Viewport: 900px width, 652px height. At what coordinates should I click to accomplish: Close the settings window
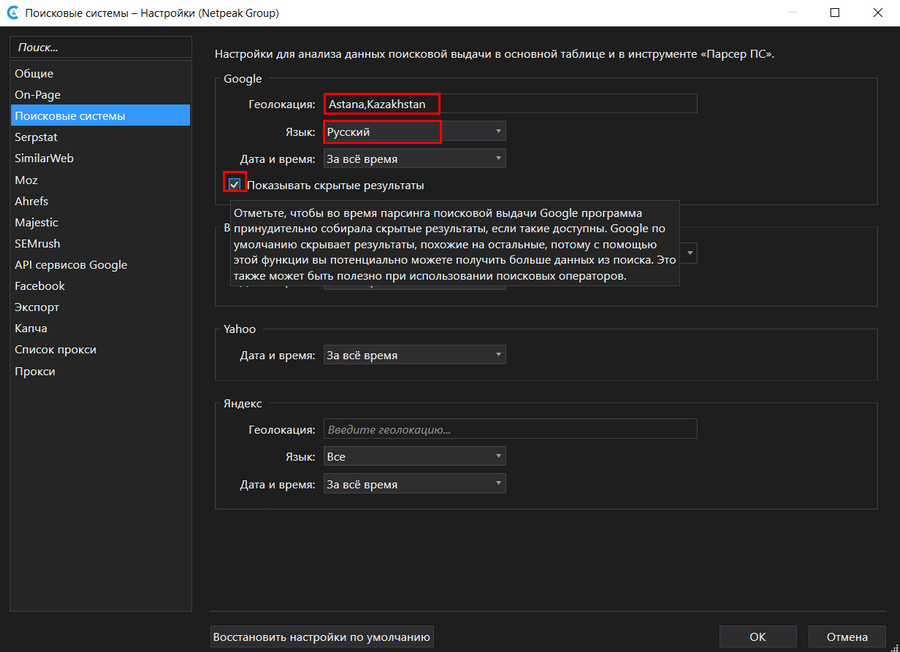pyautogui.click(x=878, y=13)
